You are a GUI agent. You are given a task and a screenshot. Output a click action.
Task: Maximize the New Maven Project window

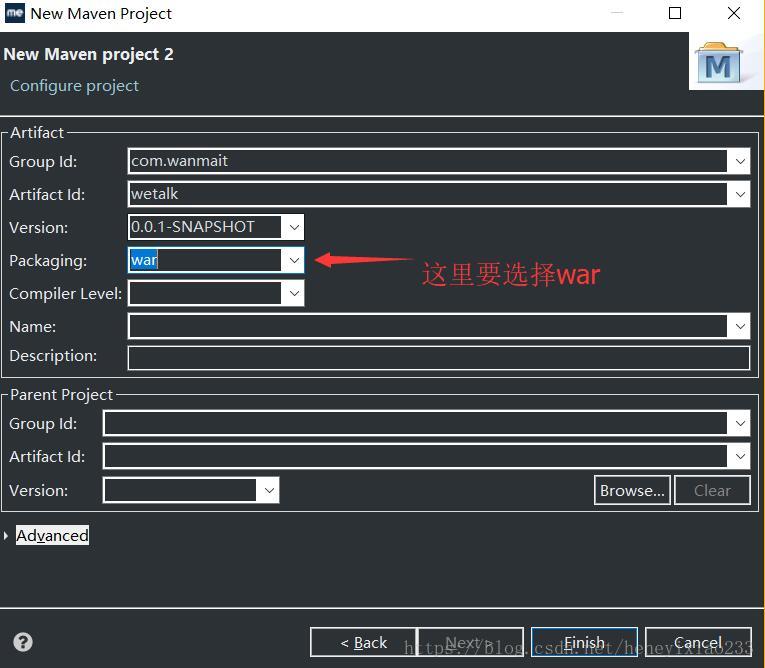point(675,13)
